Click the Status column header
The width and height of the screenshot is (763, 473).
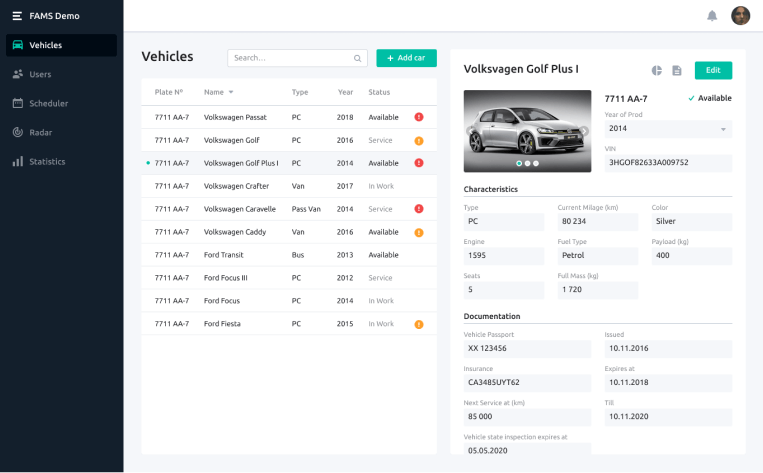pos(379,92)
